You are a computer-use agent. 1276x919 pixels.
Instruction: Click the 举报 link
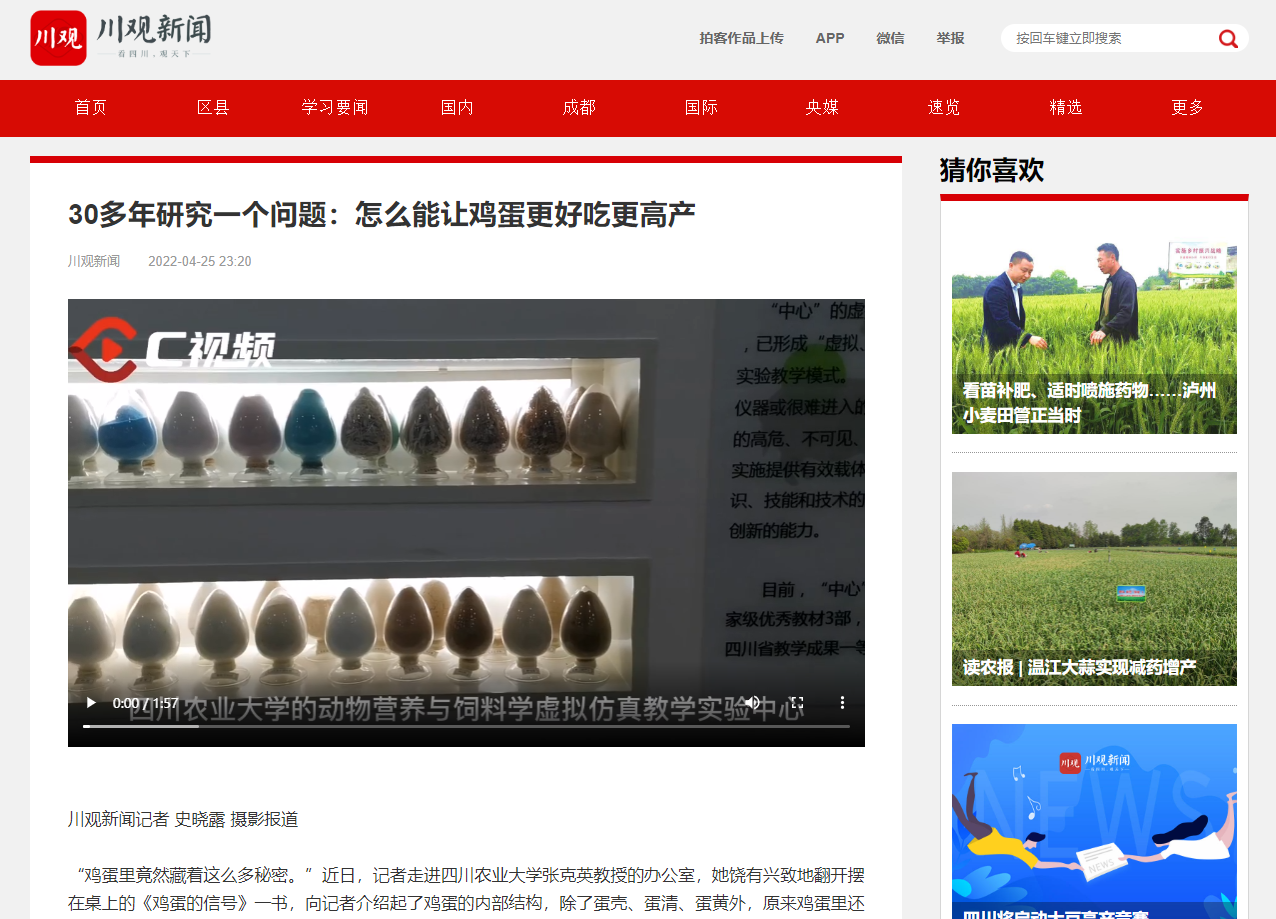pyautogui.click(x=950, y=38)
